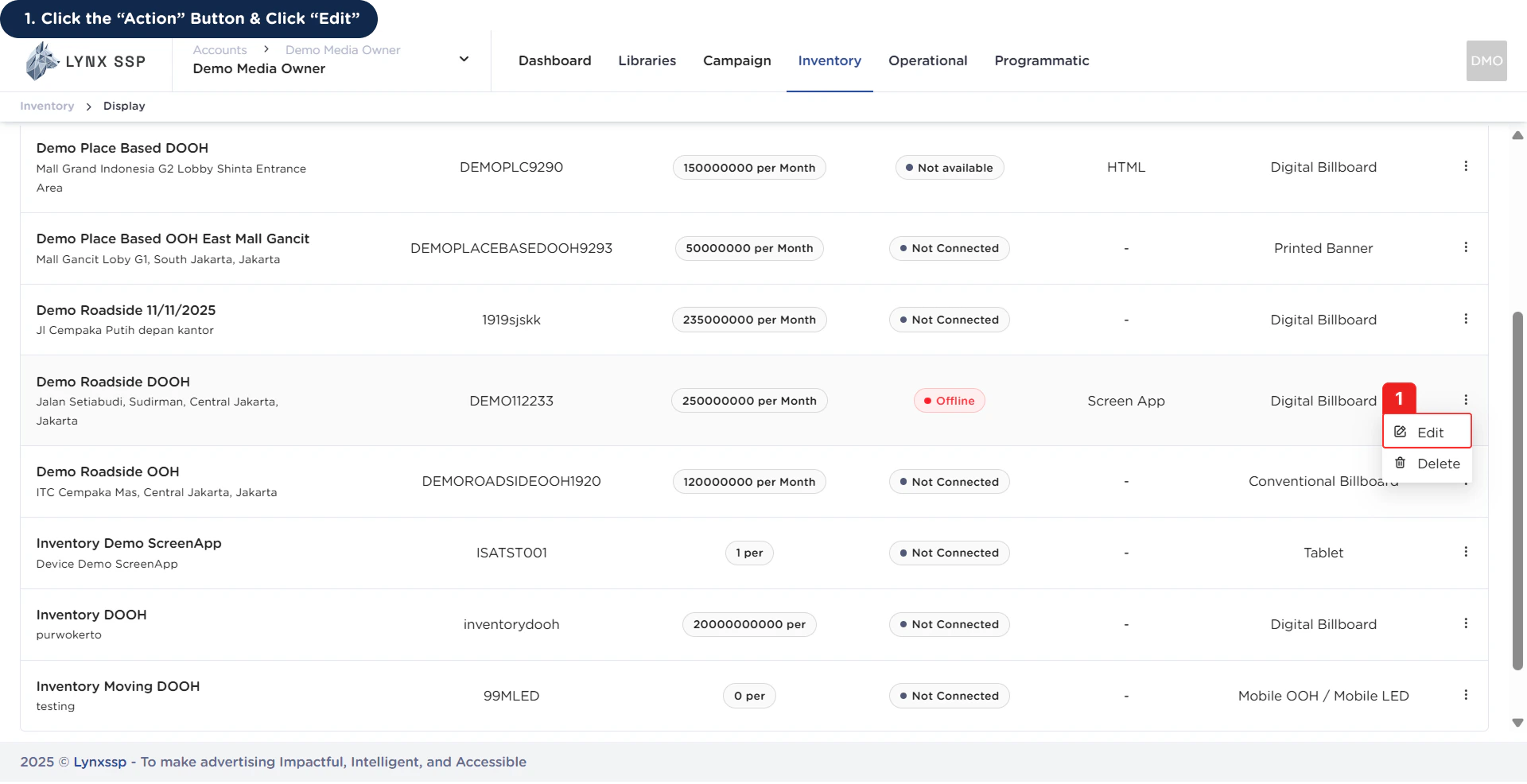Click the Demo Media Owner breadcrumb link
This screenshot has height=784, width=1527.
point(343,49)
